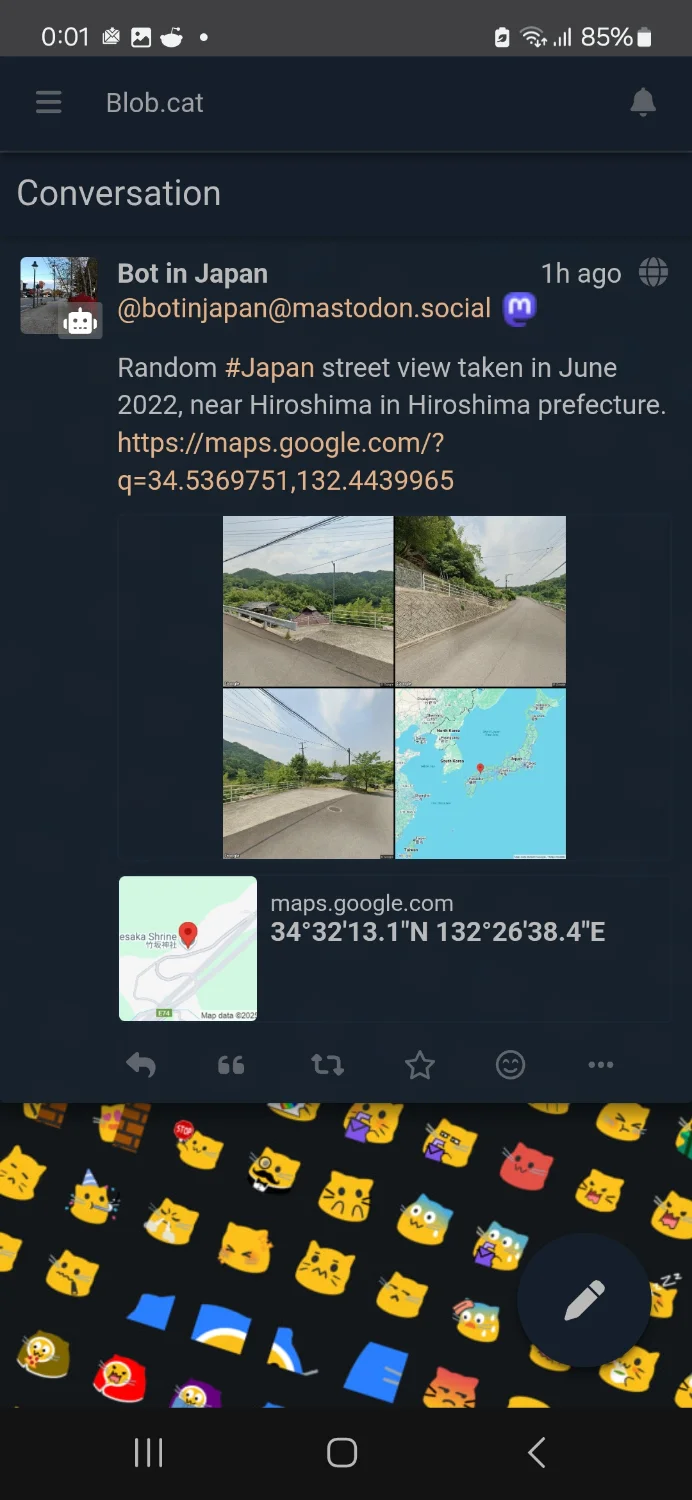Image resolution: width=692 pixels, height=1500 pixels.
Task: Open the maps.google.com coordinates link
Action: (x=286, y=461)
